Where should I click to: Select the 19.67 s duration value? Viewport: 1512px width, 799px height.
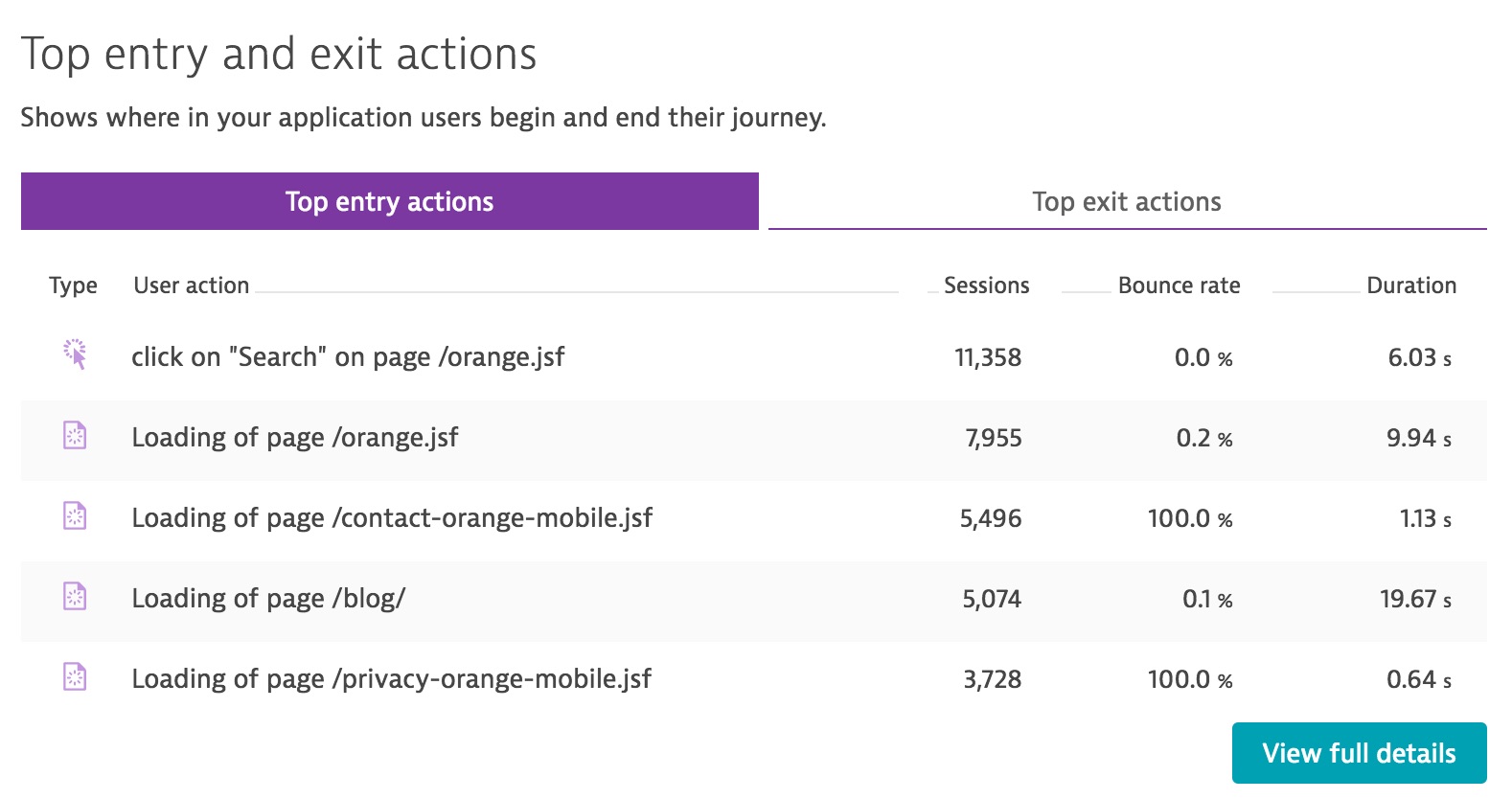(x=1415, y=599)
